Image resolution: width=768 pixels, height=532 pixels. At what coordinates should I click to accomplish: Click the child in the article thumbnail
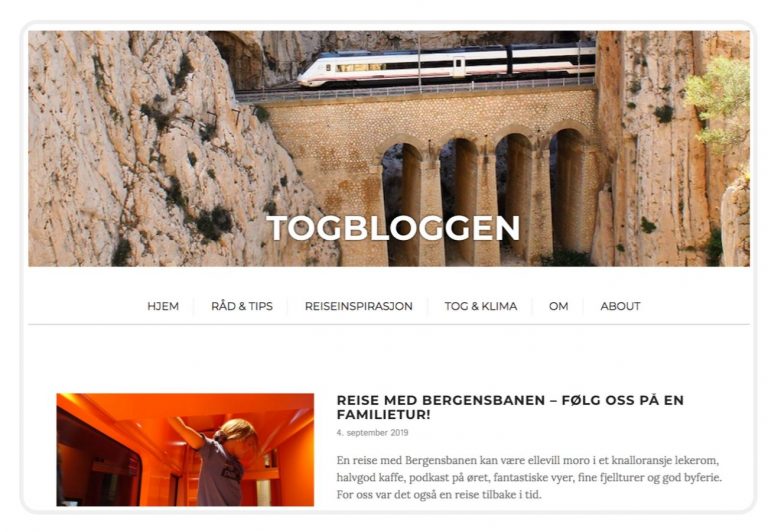pos(220,460)
